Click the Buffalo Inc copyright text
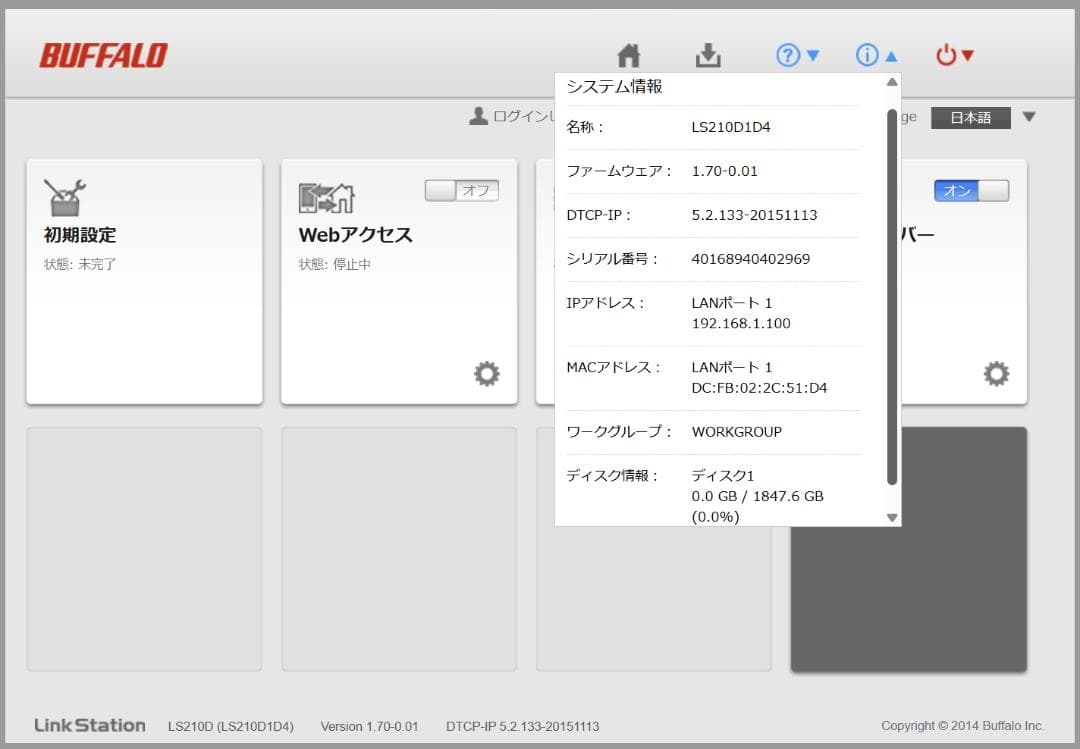 [x=962, y=726]
